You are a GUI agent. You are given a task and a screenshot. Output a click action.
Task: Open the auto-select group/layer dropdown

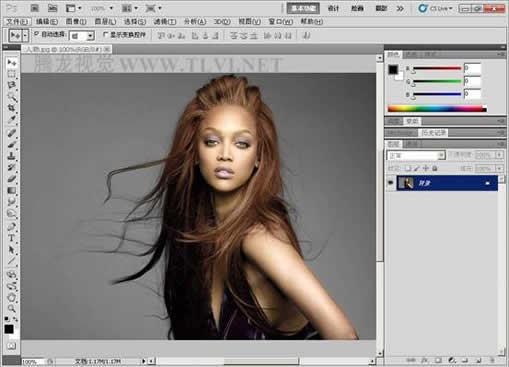(90, 36)
